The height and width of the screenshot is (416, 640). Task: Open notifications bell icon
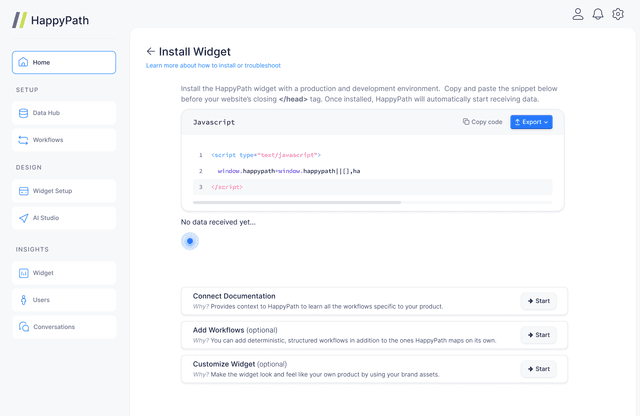tap(598, 14)
